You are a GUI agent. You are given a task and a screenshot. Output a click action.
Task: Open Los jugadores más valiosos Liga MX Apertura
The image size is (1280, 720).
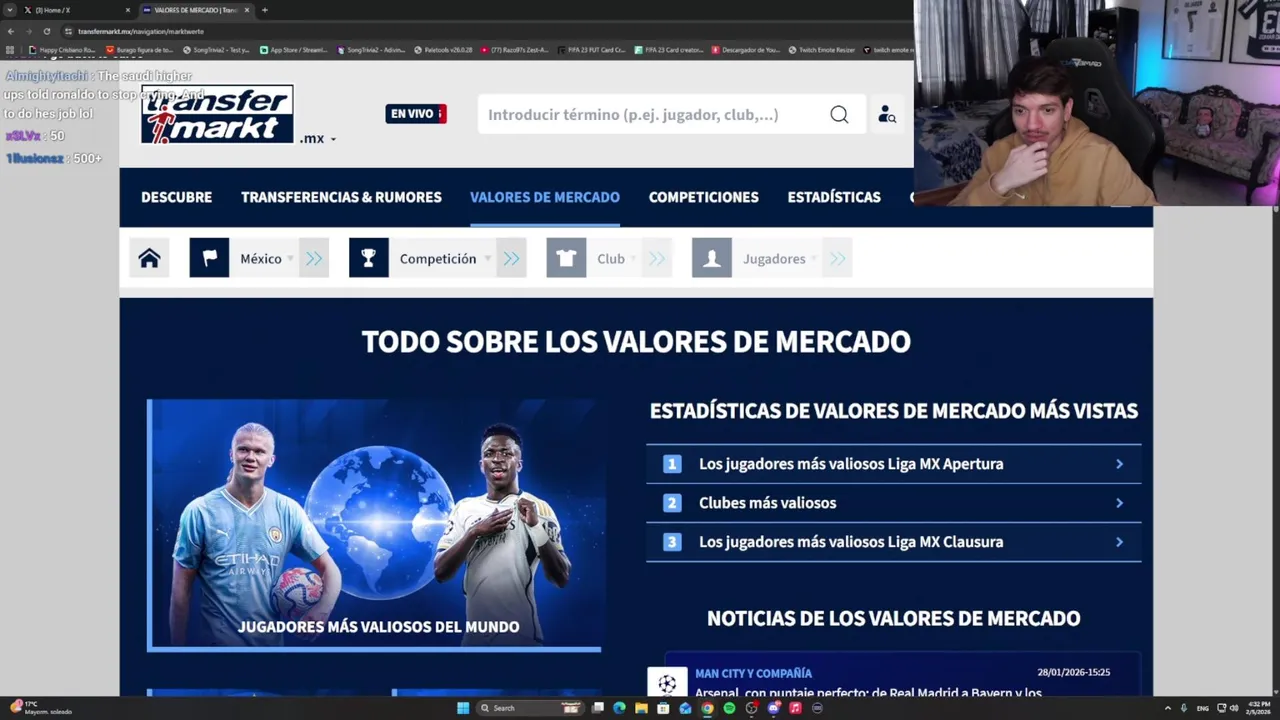pyautogui.click(x=851, y=464)
